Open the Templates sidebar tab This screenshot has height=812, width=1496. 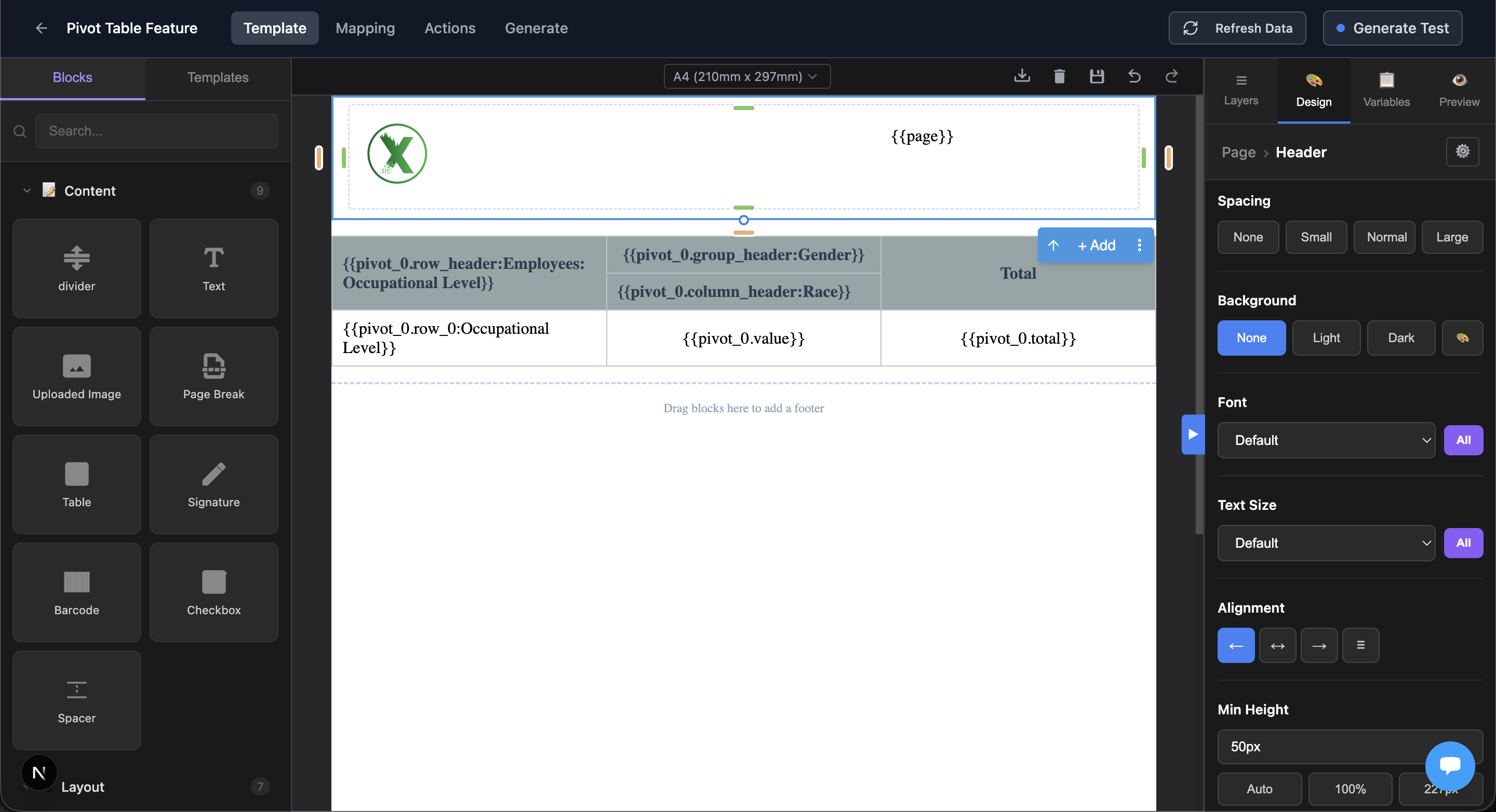[218, 77]
